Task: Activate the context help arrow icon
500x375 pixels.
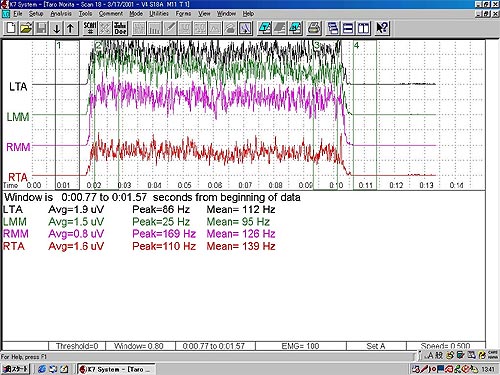Action: click(x=382, y=28)
